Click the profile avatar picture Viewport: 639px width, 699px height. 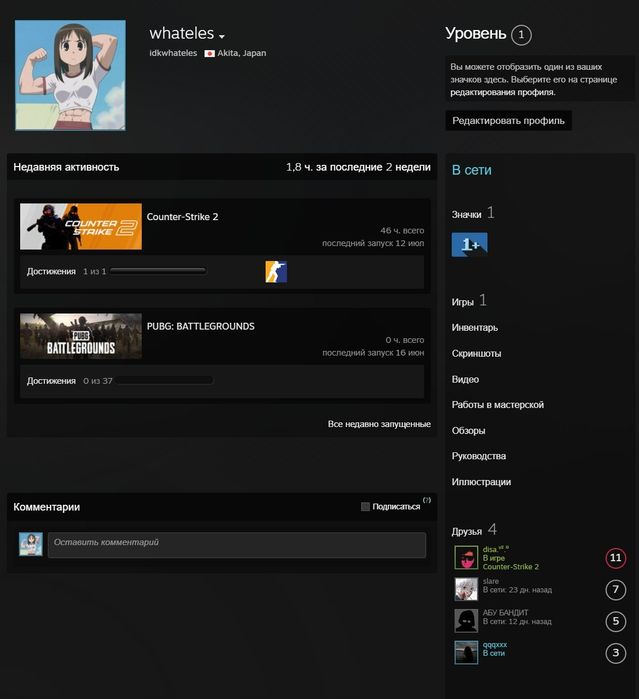70,75
